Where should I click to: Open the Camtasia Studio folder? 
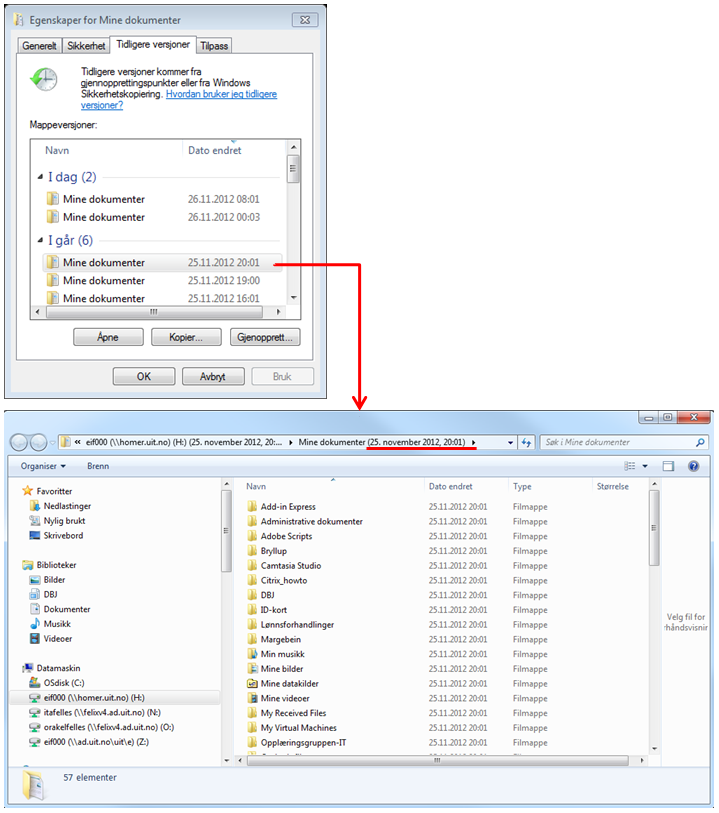pos(290,566)
